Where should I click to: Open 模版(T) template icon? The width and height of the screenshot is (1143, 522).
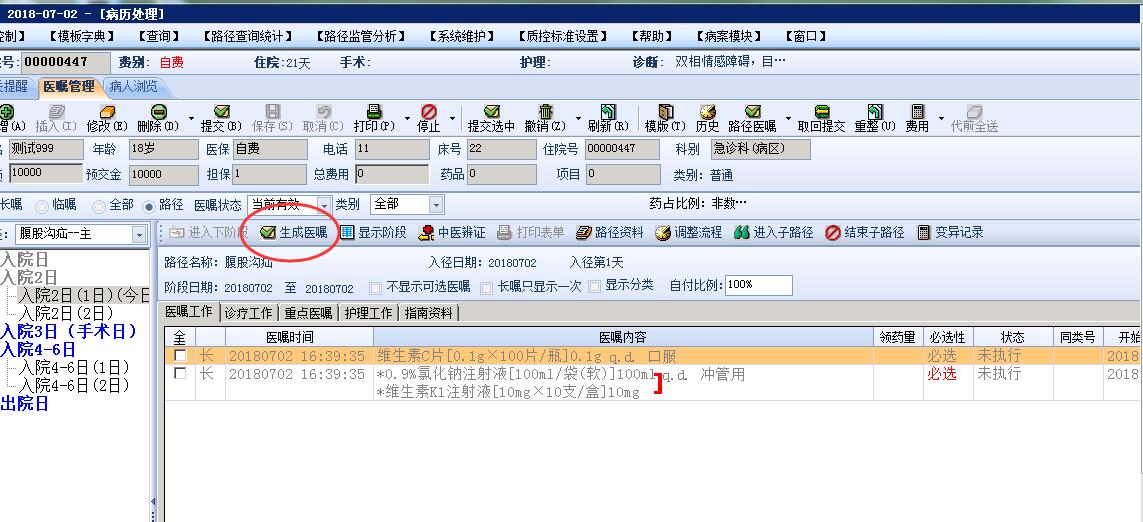(666, 112)
